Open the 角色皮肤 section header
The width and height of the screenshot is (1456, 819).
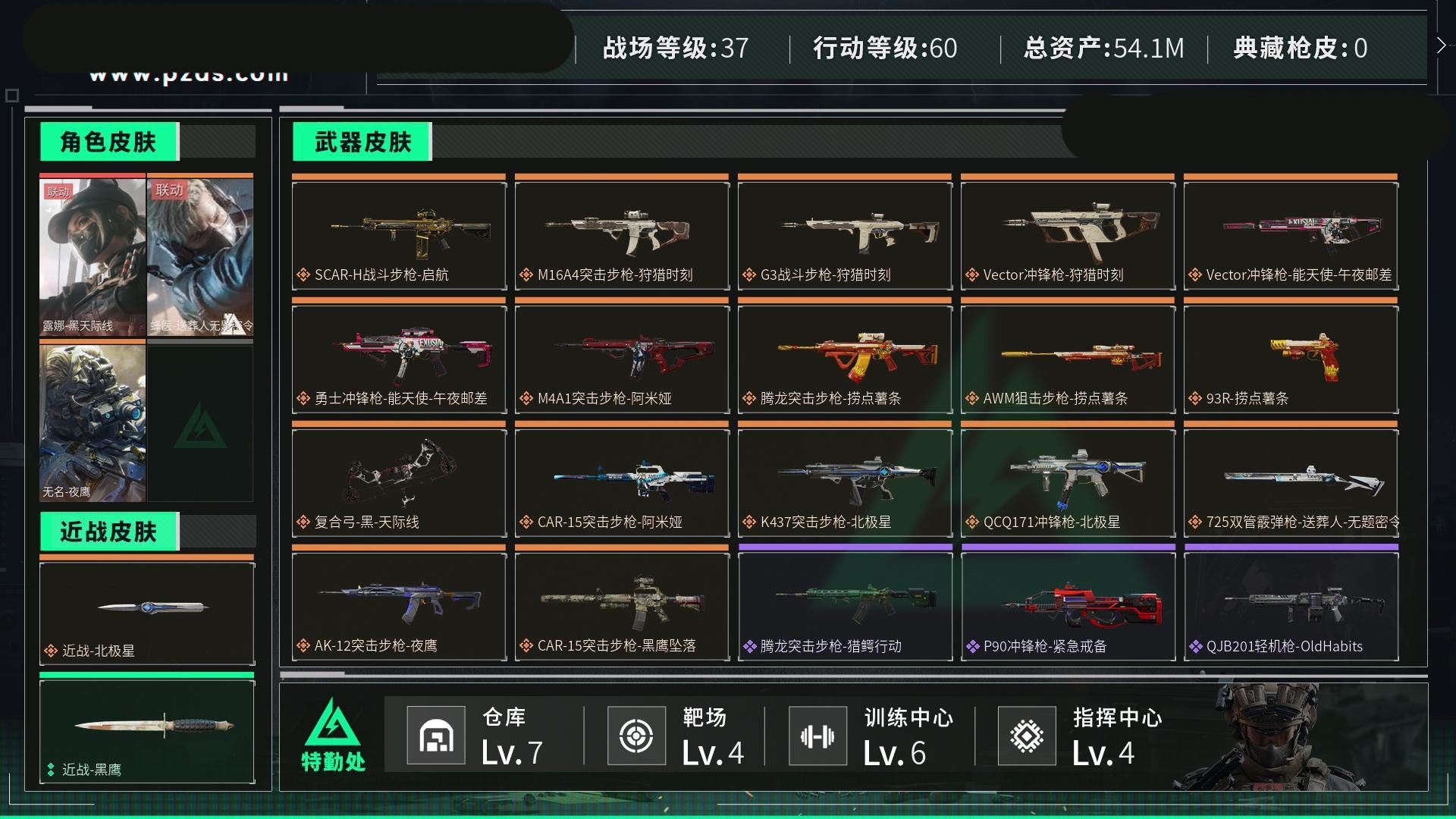(x=109, y=142)
